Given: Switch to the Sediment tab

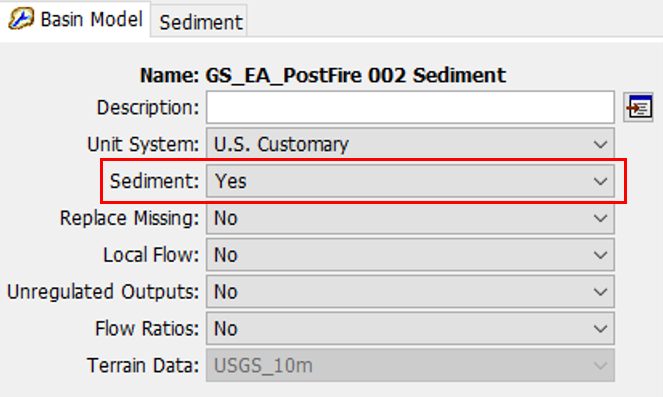Looking at the screenshot, I should (x=200, y=22).
